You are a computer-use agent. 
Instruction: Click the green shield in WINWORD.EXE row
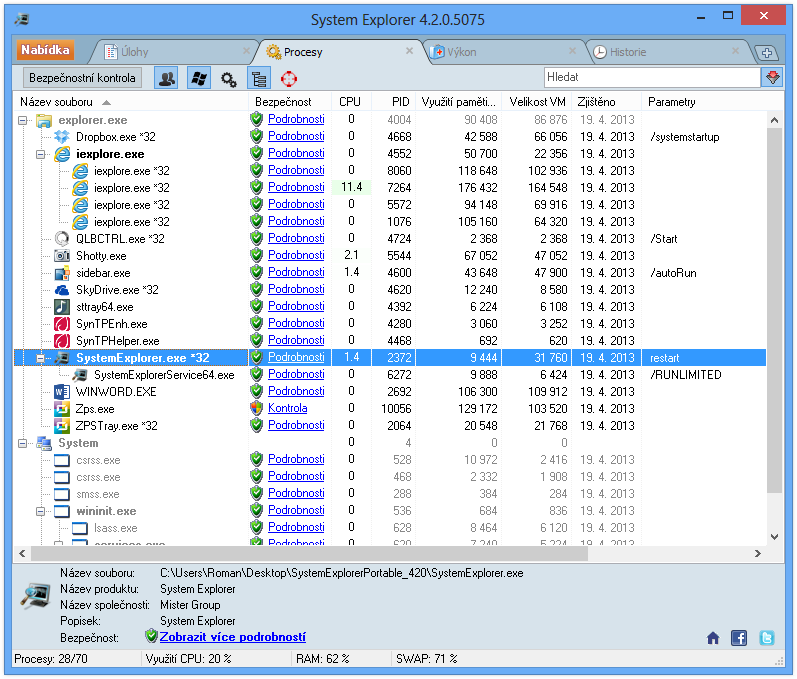pos(257,391)
